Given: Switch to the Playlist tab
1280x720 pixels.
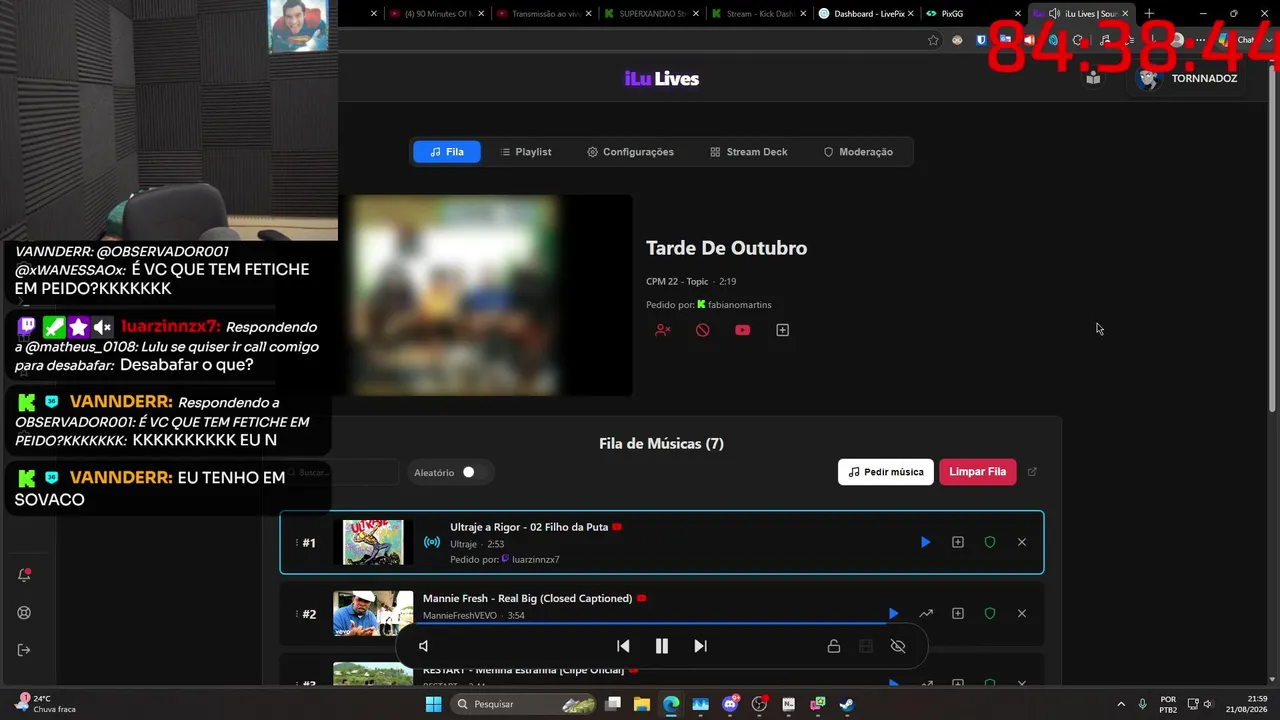Looking at the screenshot, I should point(525,152).
